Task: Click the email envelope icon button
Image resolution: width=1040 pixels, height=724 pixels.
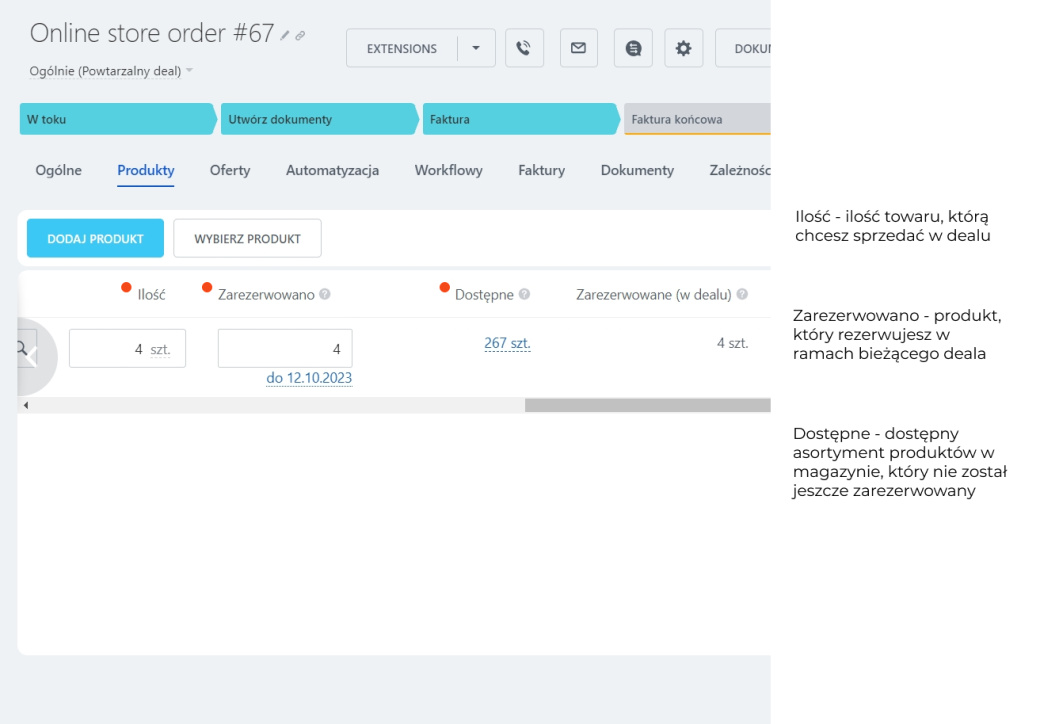Action: (578, 48)
